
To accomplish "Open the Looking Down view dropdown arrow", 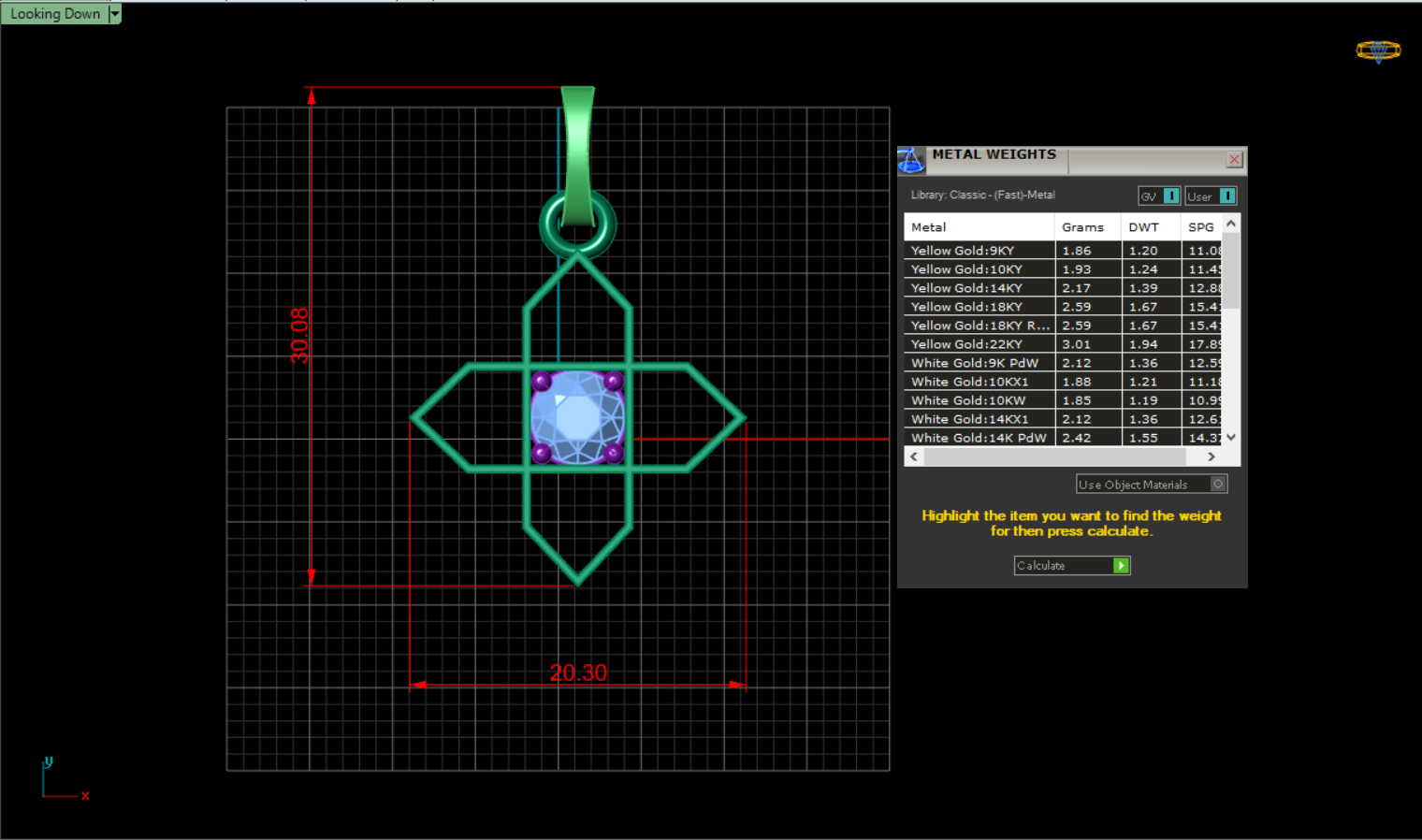I will [x=115, y=14].
